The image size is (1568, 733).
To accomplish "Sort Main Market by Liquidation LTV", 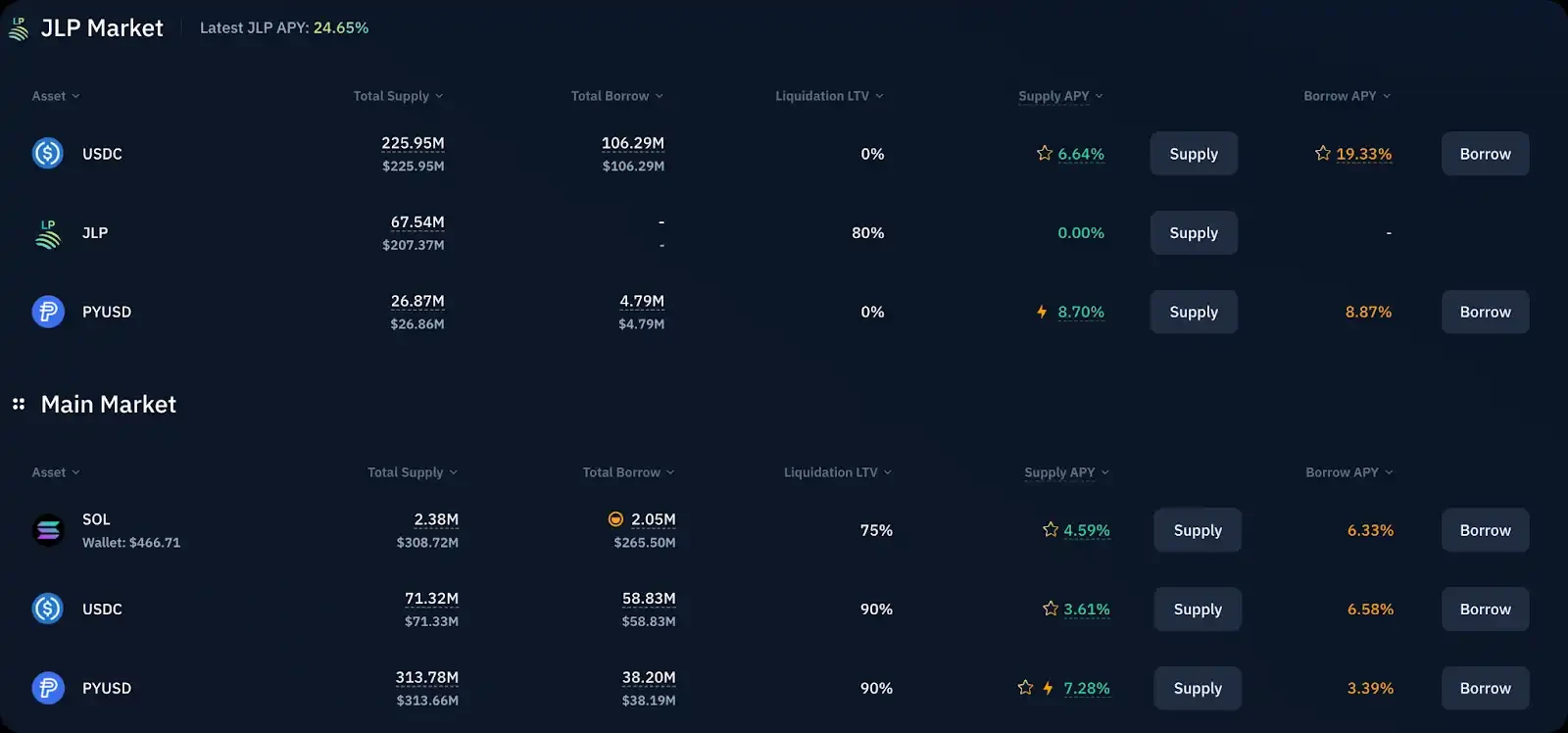I will [837, 472].
